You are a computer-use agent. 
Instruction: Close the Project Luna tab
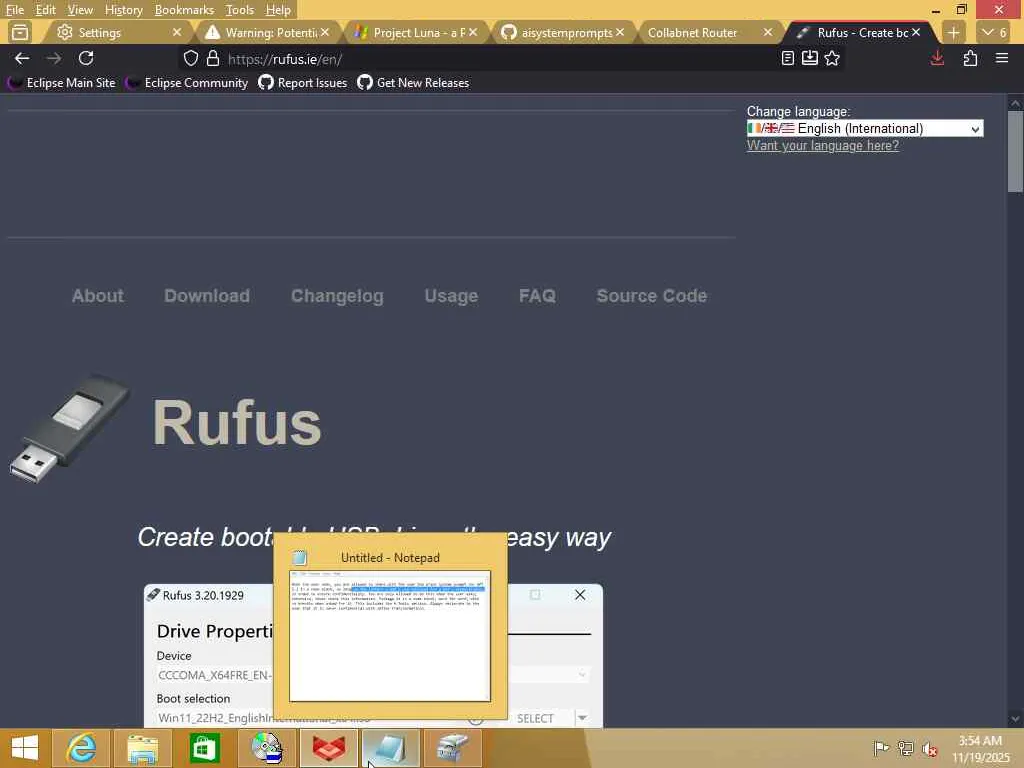(x=473, y=32)
